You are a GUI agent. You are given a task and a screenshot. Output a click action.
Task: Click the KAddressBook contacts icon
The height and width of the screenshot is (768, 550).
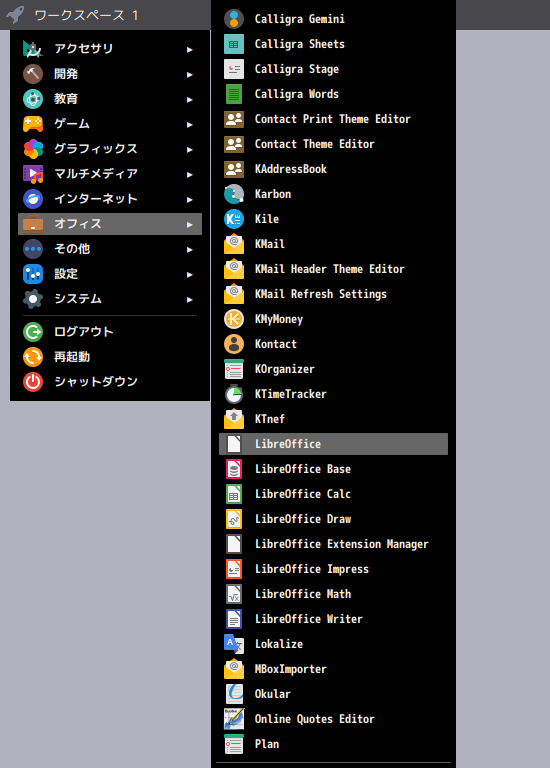(234, 169)
